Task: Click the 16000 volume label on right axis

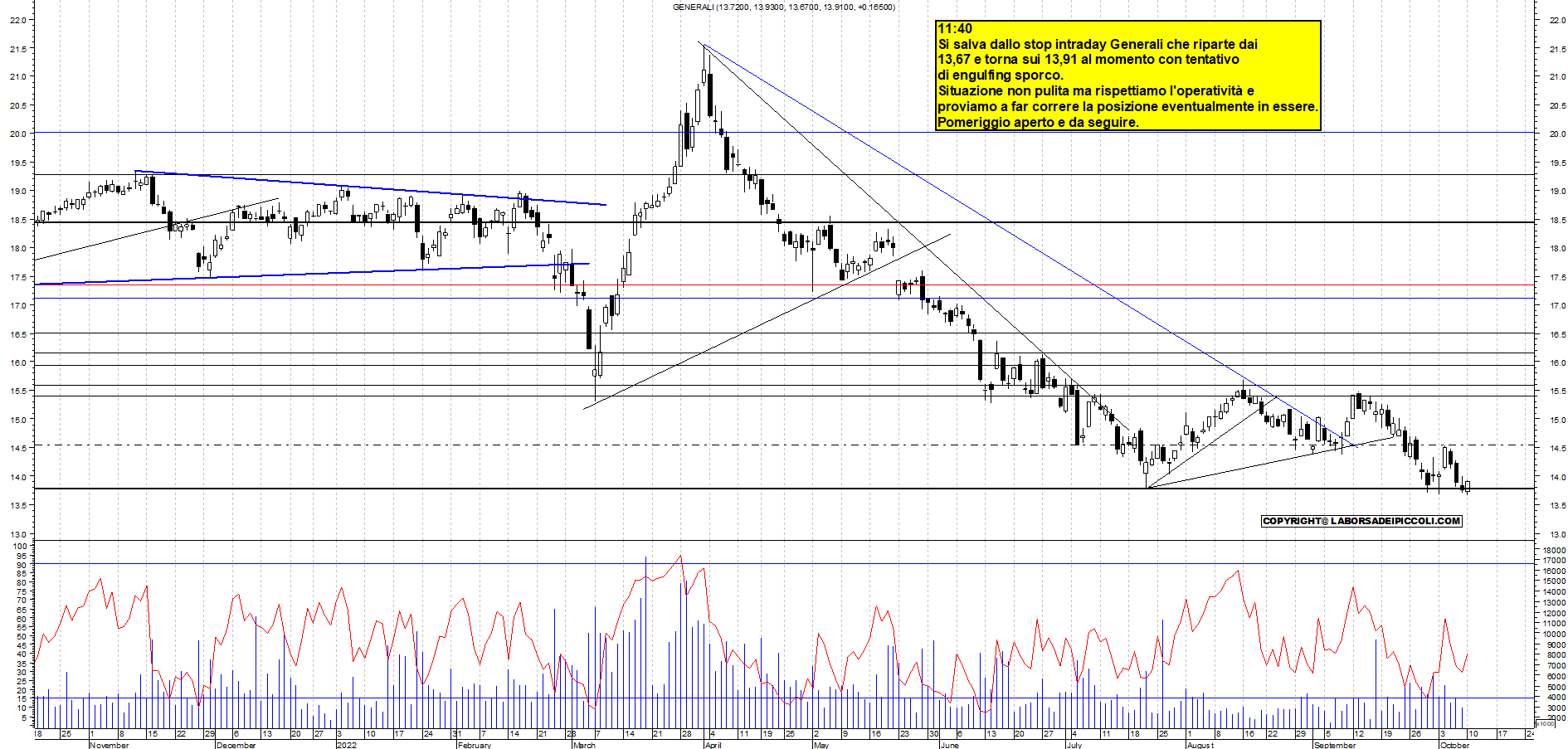Action: 1554,571
